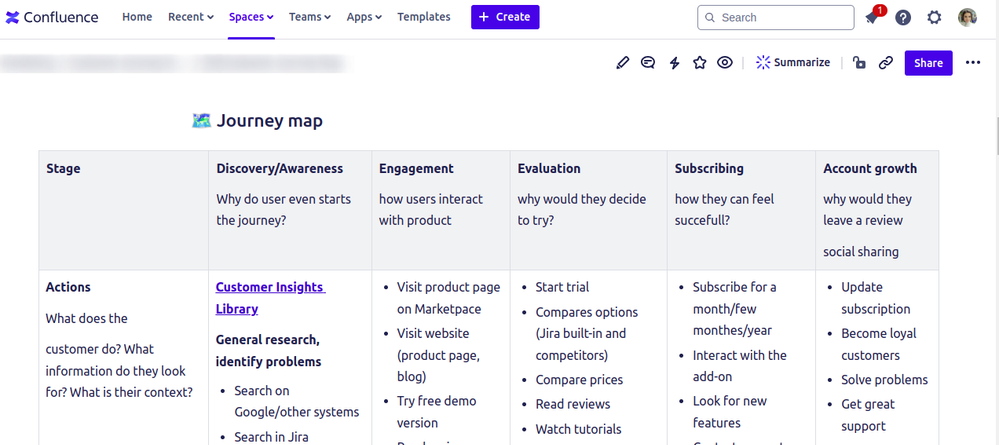This screenshot has height=445, width=999.
Task: Click into the Search field
Action: [775, 17]
